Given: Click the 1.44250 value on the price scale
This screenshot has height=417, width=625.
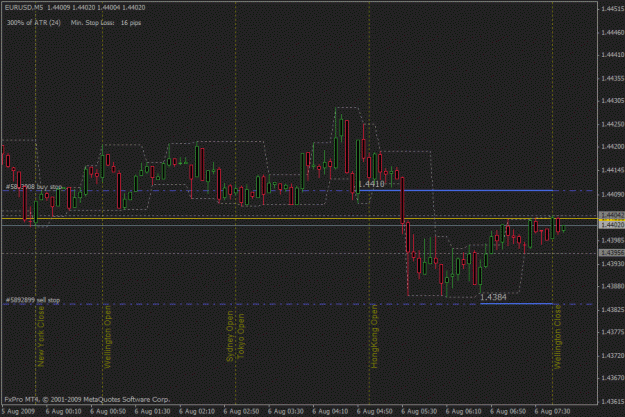Looking at the screenshot, I should click(613, 124).
